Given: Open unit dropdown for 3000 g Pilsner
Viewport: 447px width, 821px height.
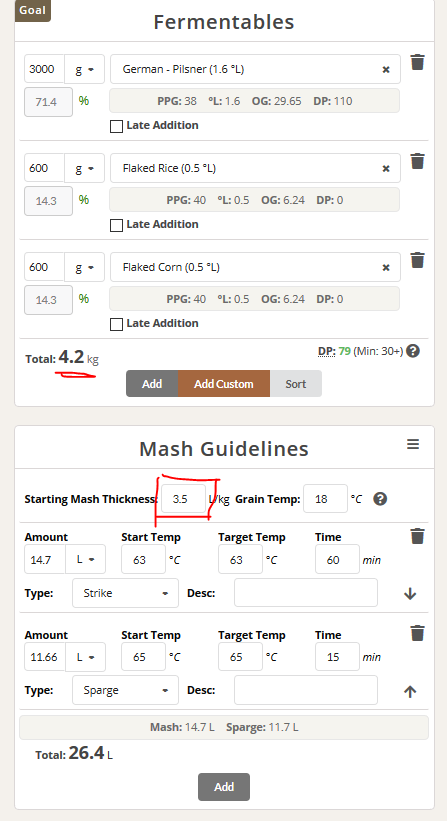Looking at the screenshot, I should pyautogui.click(x=84, y=69).
